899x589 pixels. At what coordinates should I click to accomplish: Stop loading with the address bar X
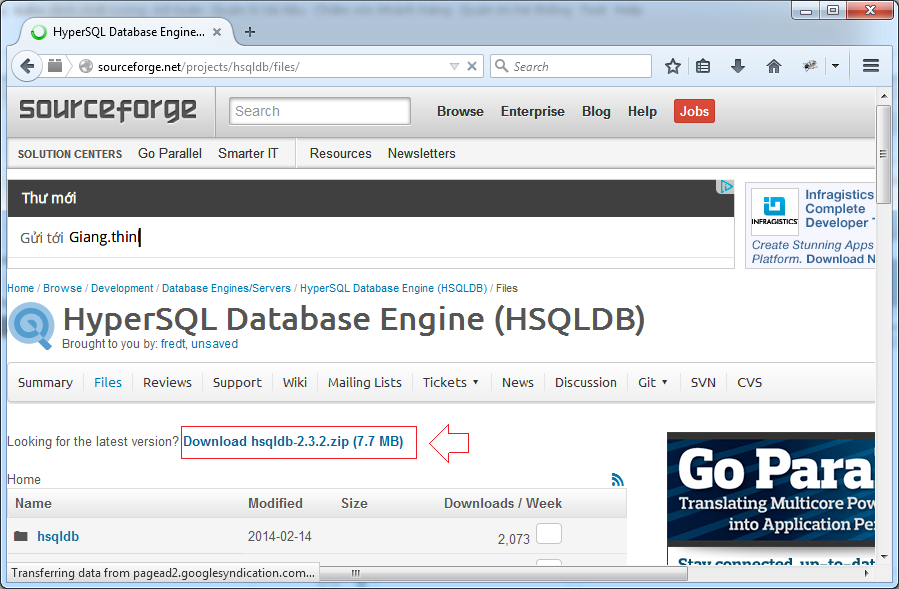pos(472,67)
